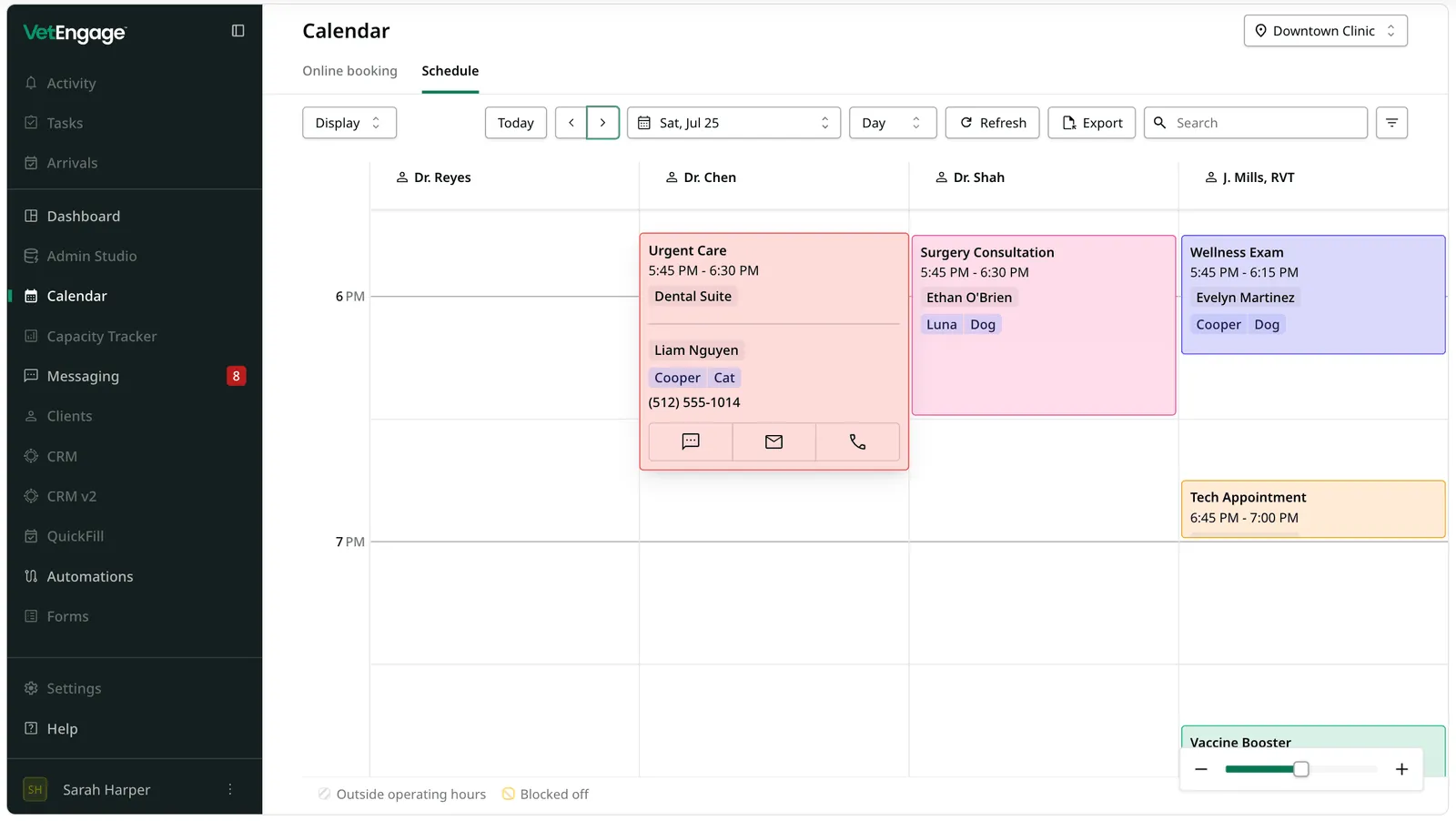1456x821 pixels.
Task: Open Sarah Harper's account options menu
Action: pyautogui.click(x=230, y=789)
